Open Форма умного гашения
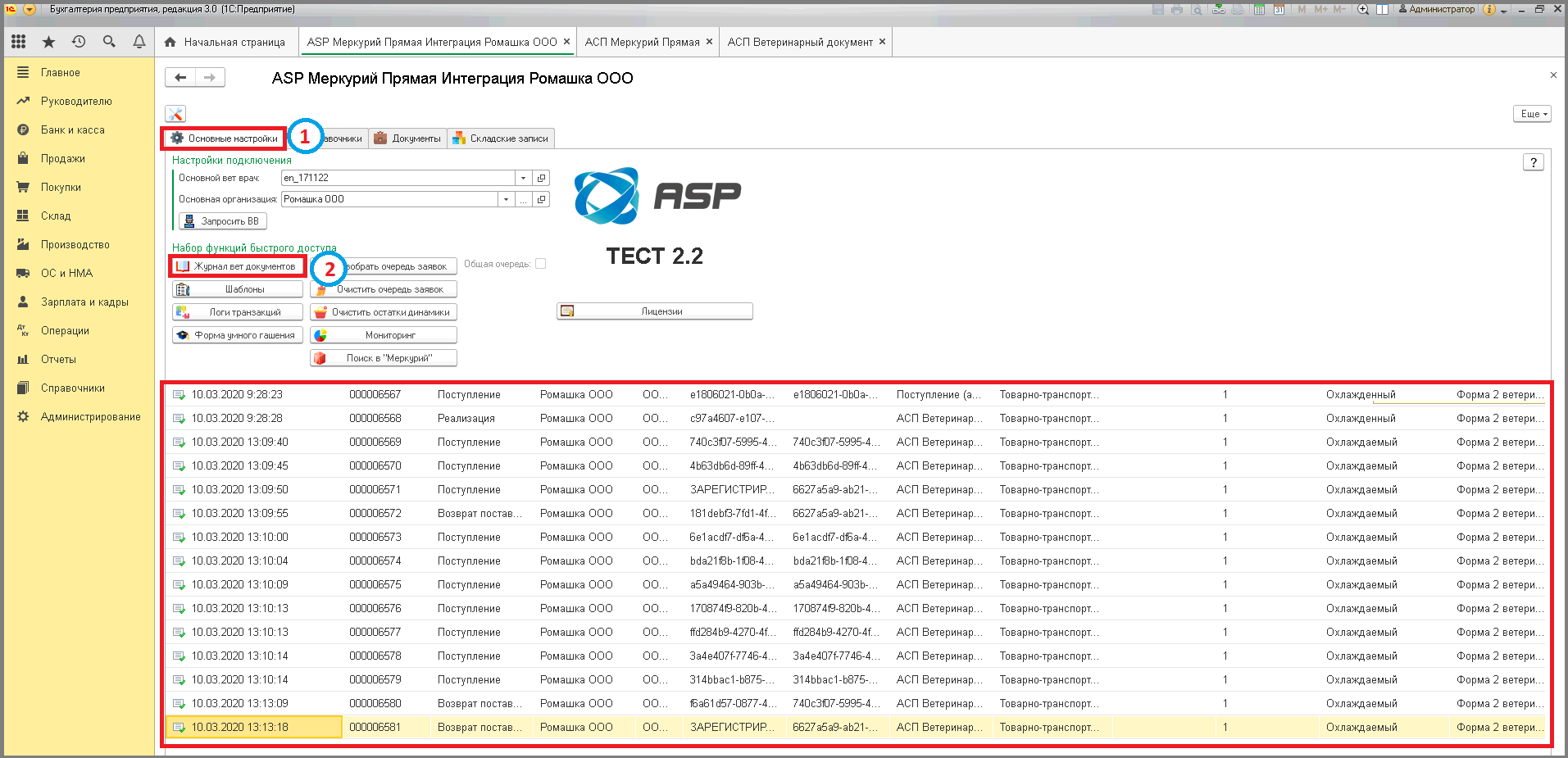The width and height of the screenshot is (1568, 758). pyautogui.click(x=238, y=335)
